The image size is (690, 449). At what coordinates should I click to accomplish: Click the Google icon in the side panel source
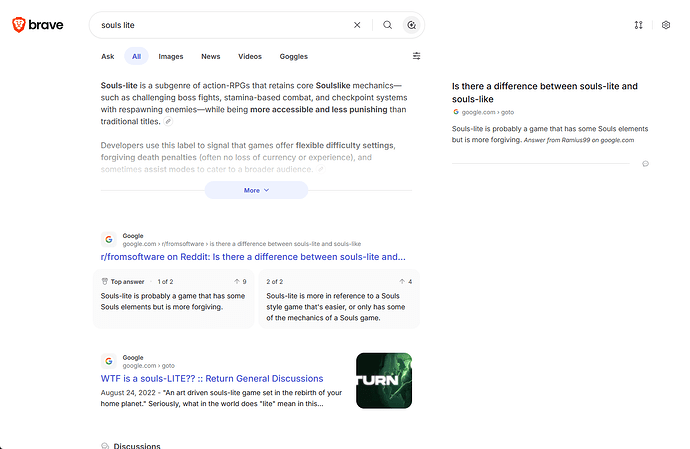(x=456, y=112)
